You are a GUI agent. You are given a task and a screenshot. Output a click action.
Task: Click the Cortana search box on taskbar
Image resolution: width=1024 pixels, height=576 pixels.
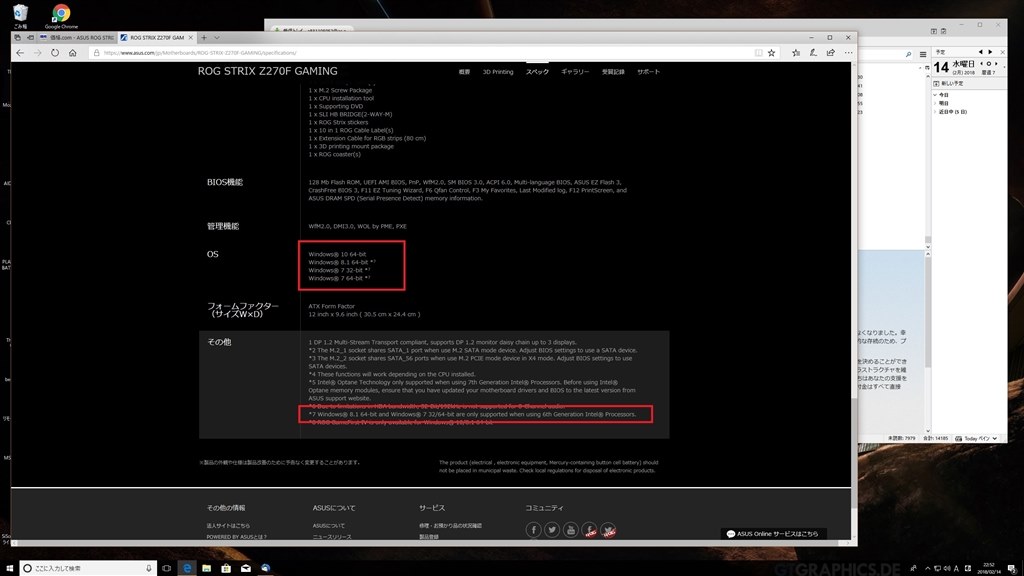tap(88, 568)
